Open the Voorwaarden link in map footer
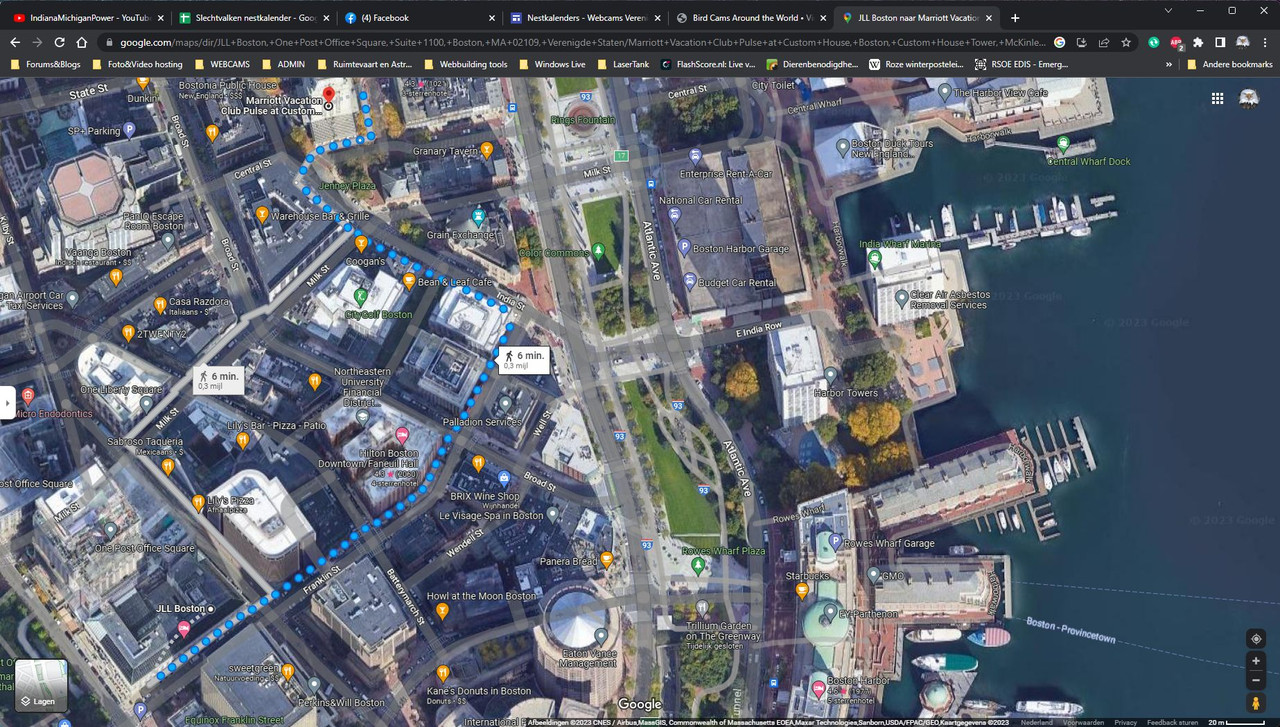The height and width of the screenshot is (727, 1280). point(1084,722)
